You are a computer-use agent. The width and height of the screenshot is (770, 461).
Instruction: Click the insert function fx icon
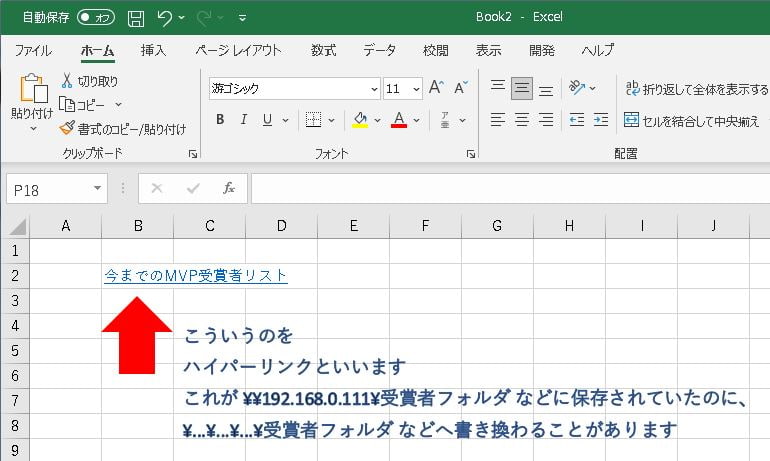tap(229, 189)
